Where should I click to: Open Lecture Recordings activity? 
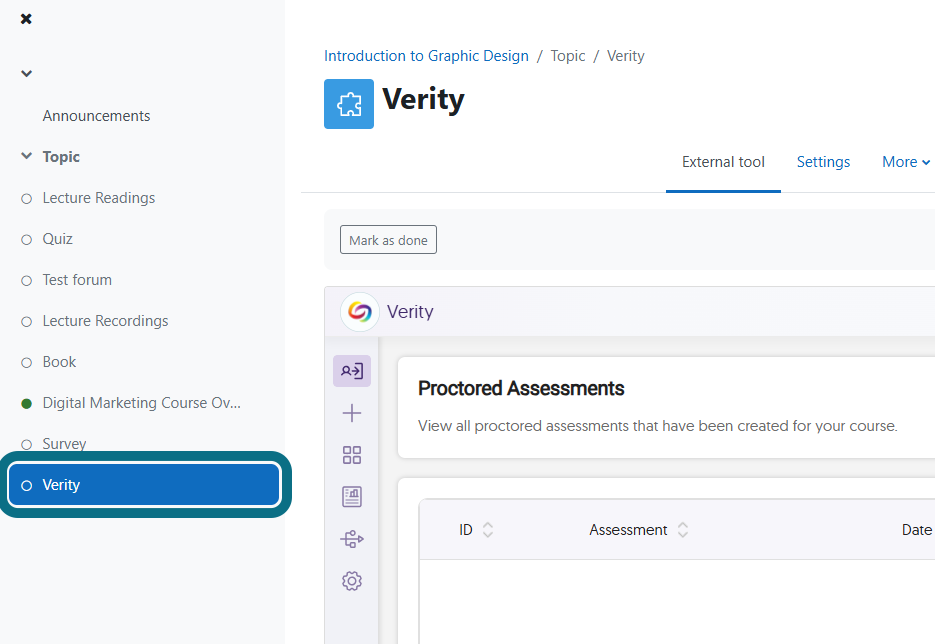(x=105, y=321)
